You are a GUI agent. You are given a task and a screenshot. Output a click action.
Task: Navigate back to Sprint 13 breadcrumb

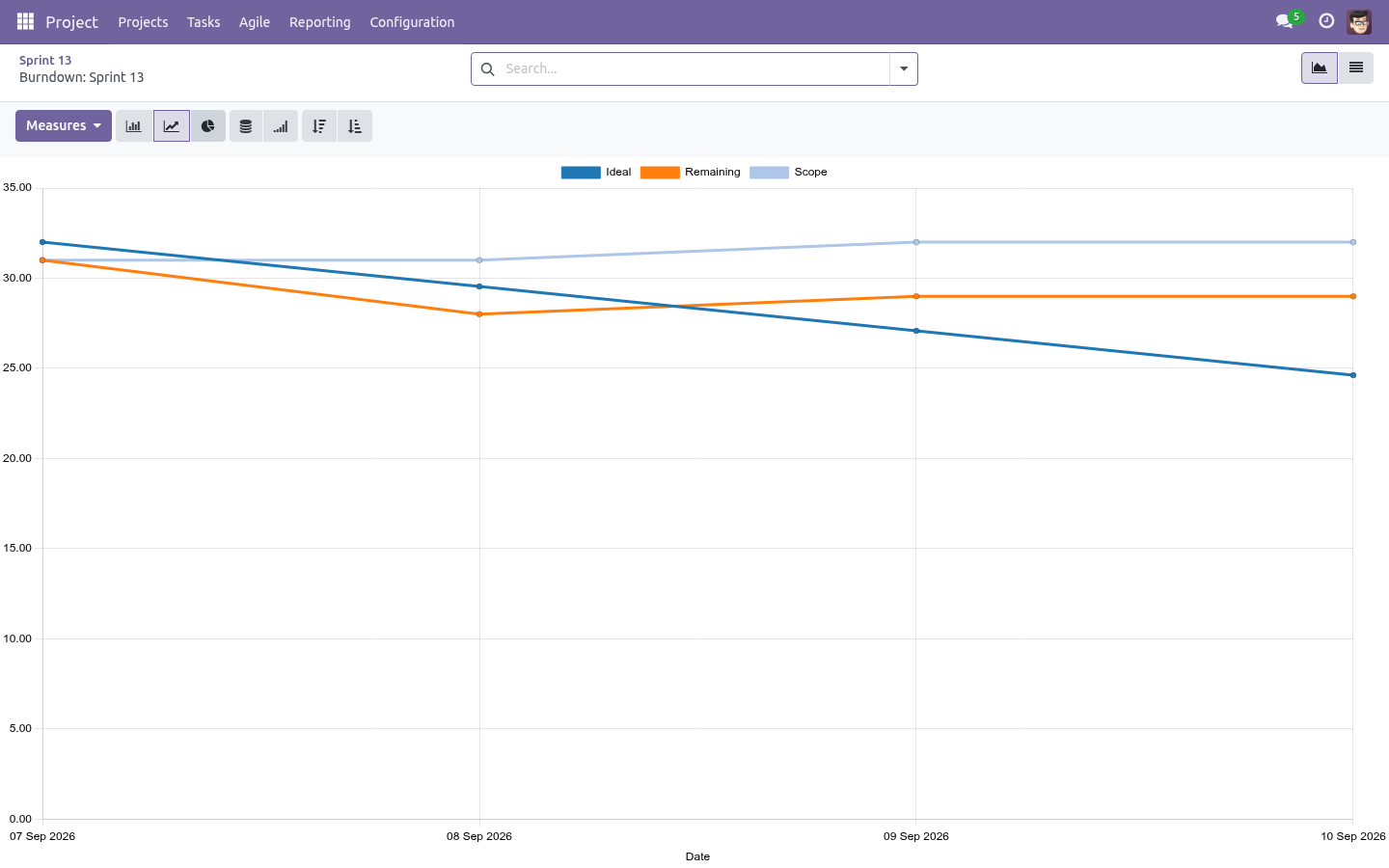pos(45,60)
